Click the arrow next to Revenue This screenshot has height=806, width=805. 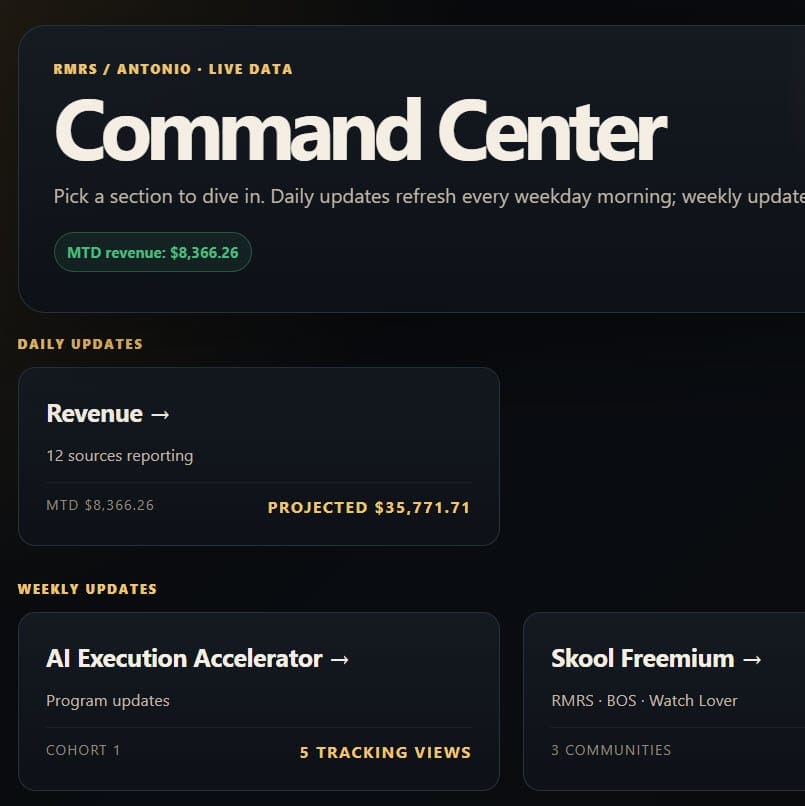click(160, 414)
